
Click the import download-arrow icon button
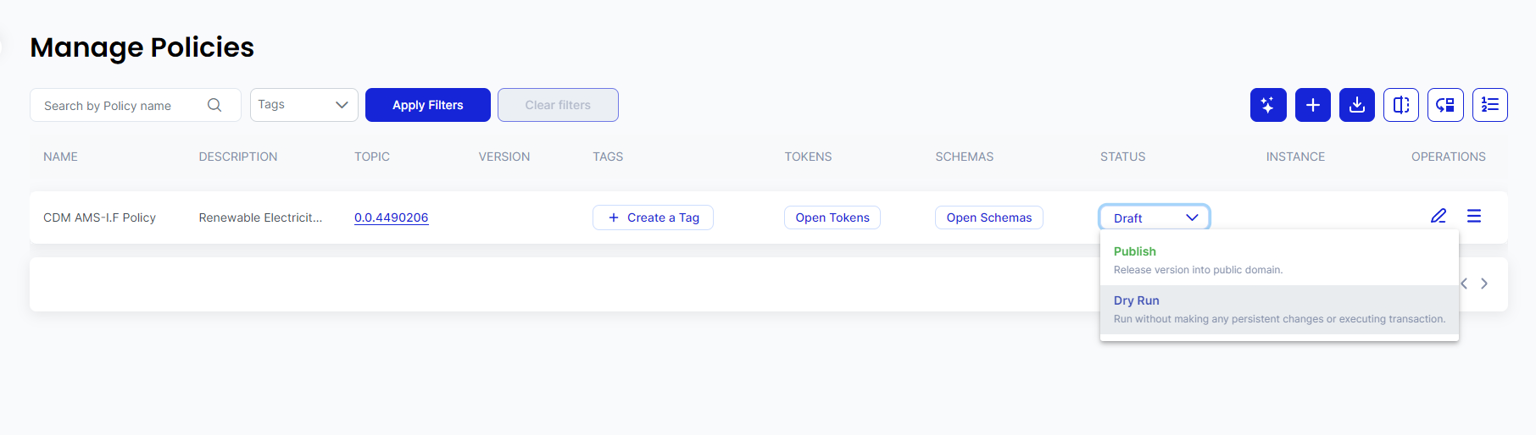(1357, 105)
